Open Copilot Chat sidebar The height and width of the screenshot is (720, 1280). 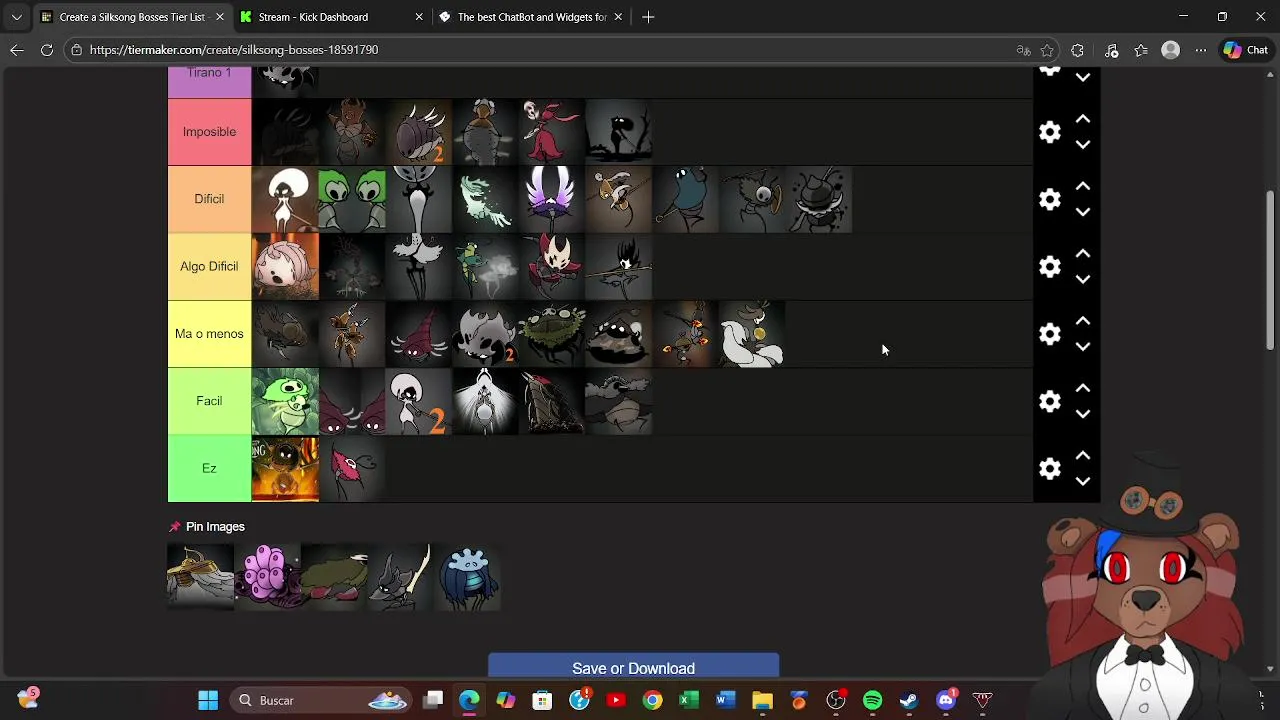click(1246, 50)
